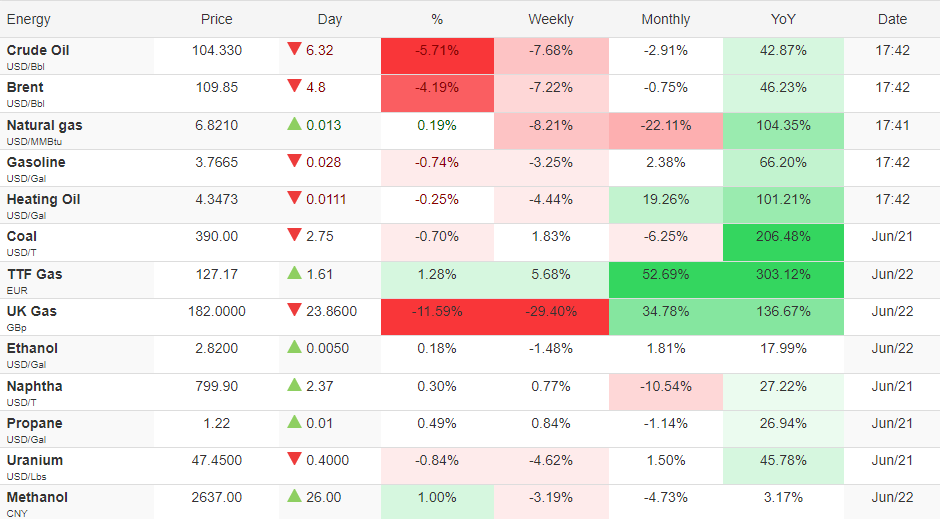Click the red down arrow in UK Gas row
Image resolution: width=940 pixels, height=519 pixels.
point(294,310)
